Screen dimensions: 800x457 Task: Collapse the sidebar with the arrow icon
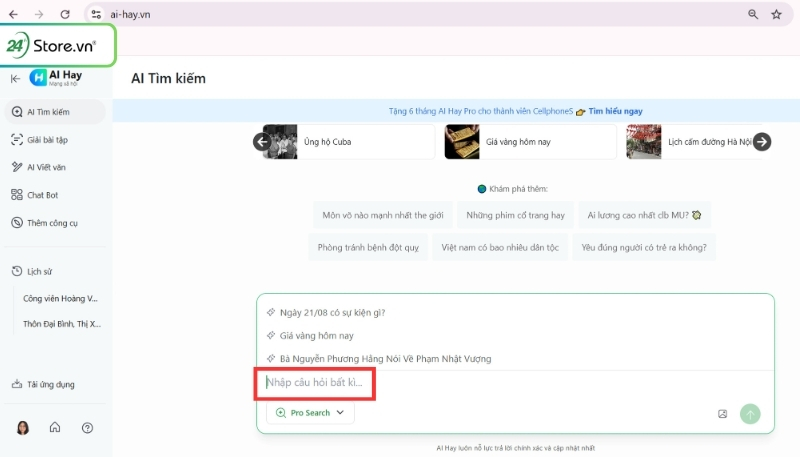(15, 78)
